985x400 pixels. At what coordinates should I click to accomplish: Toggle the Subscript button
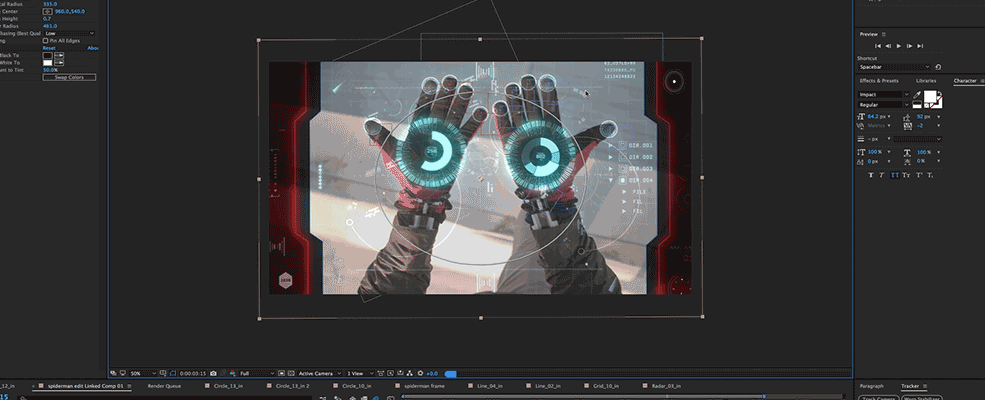[x=930, y=175]
